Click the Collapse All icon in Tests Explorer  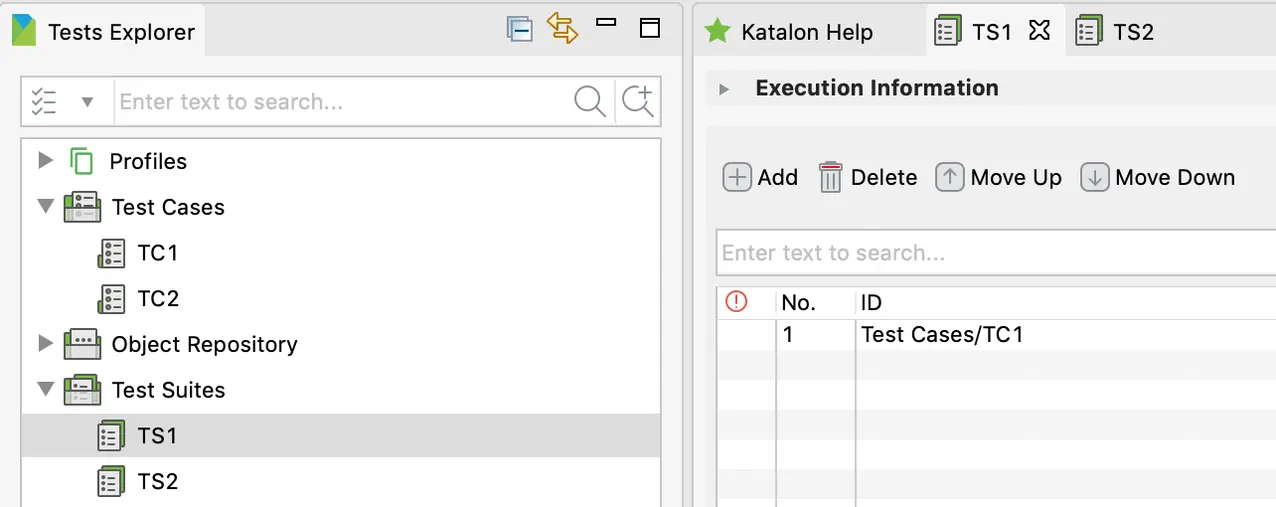(x=519, y=30)
